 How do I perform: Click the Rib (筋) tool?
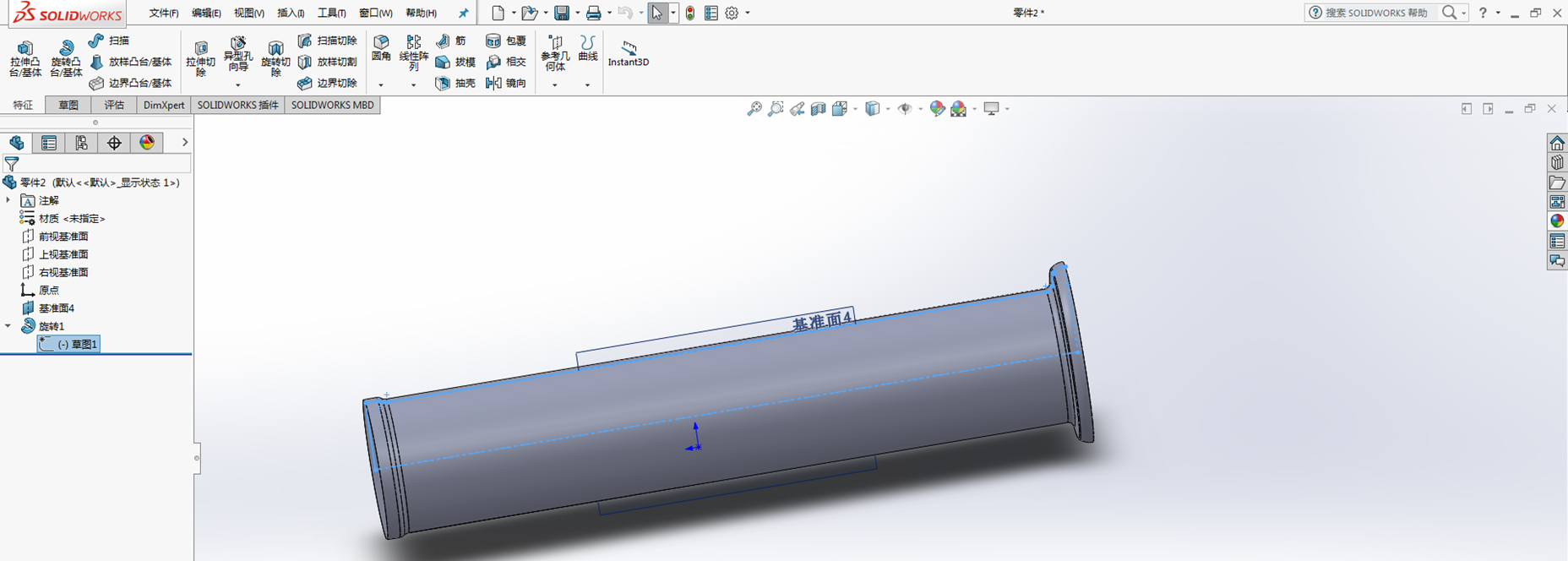coord(451,41)
